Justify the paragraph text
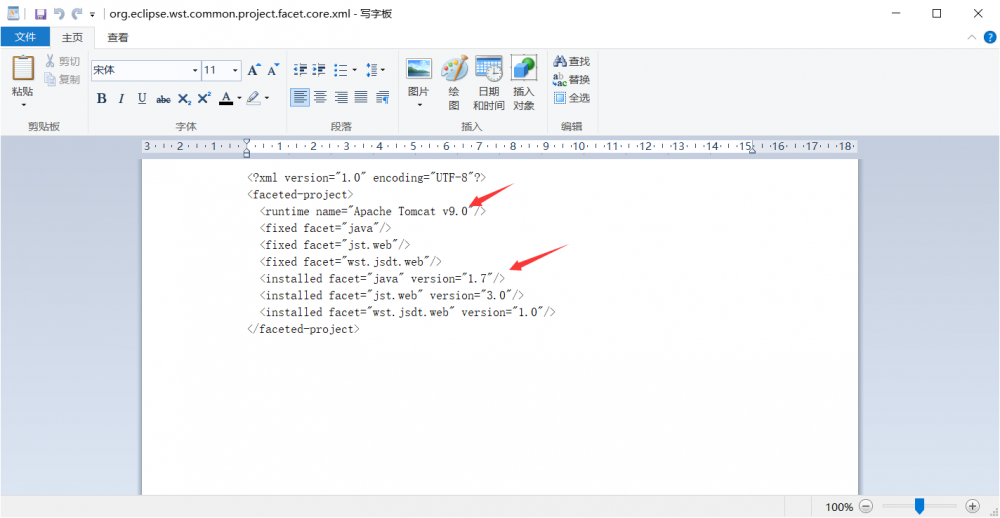This screenshot has height=518, width=1000. pos(362,98)
